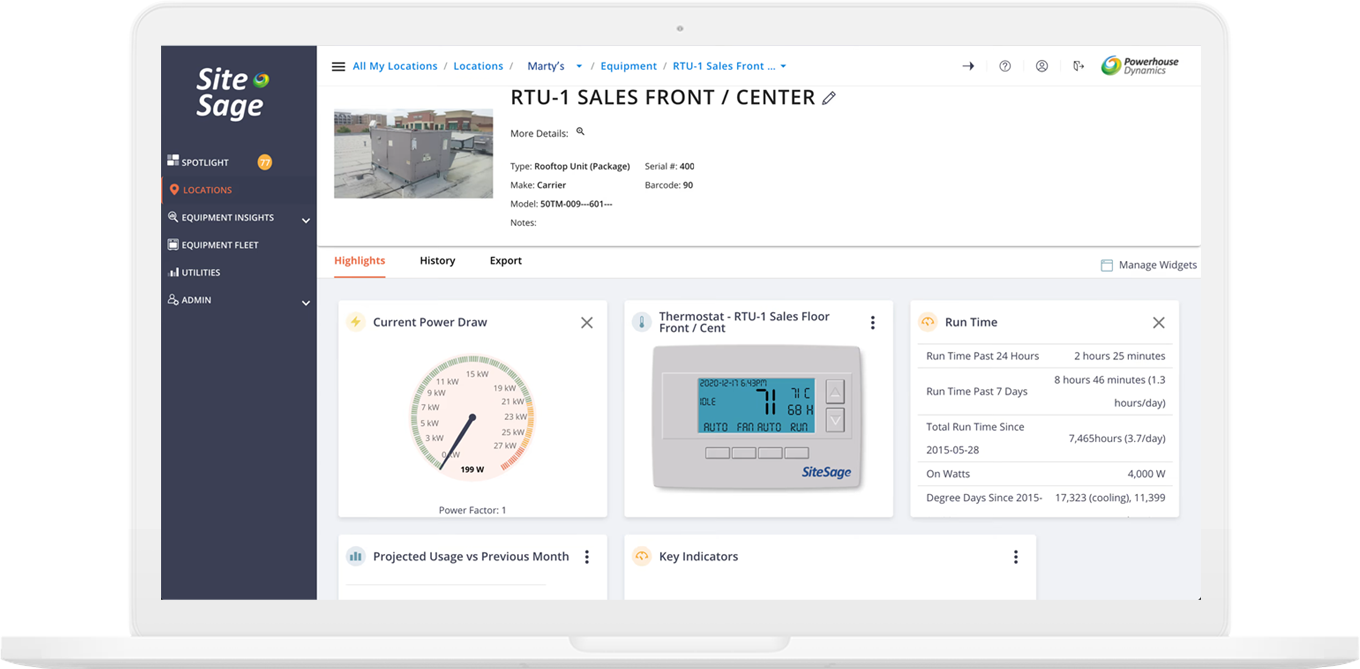The width and height of the screenshot is (1360, 669).
Task: Switch to the History tab
Action: (437, 261)
